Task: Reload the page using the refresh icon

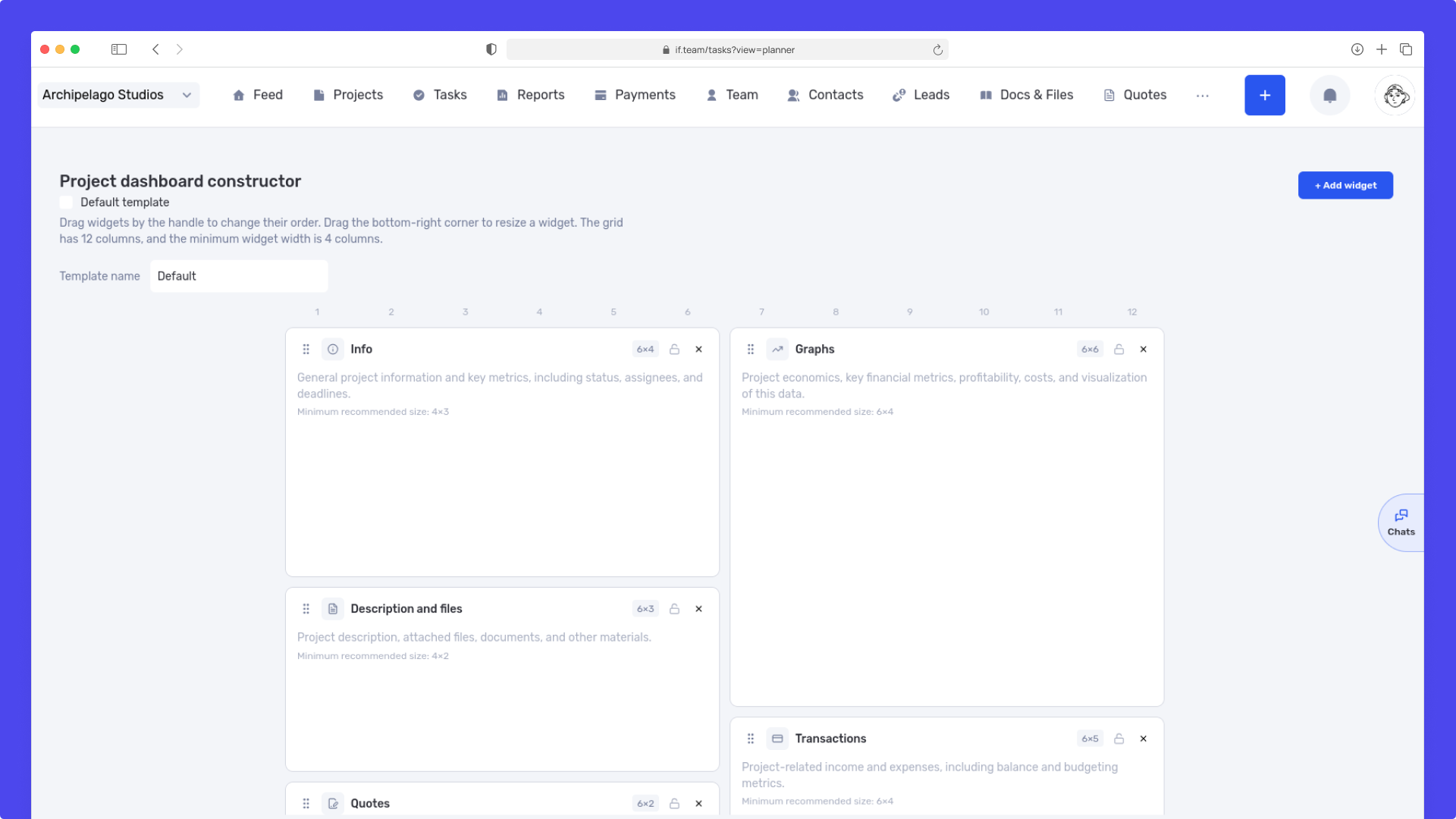Action: pyautogui.click(x=937, y=50)
